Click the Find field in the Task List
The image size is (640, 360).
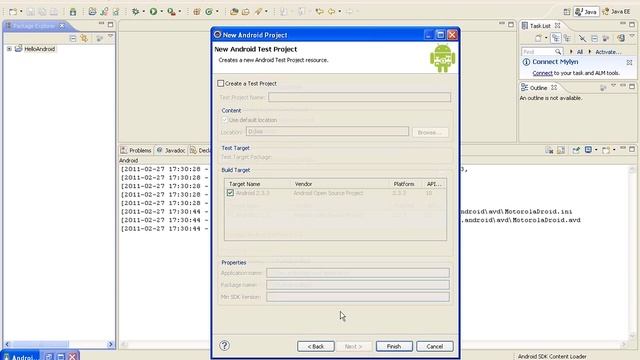click(x=542, y=52)
